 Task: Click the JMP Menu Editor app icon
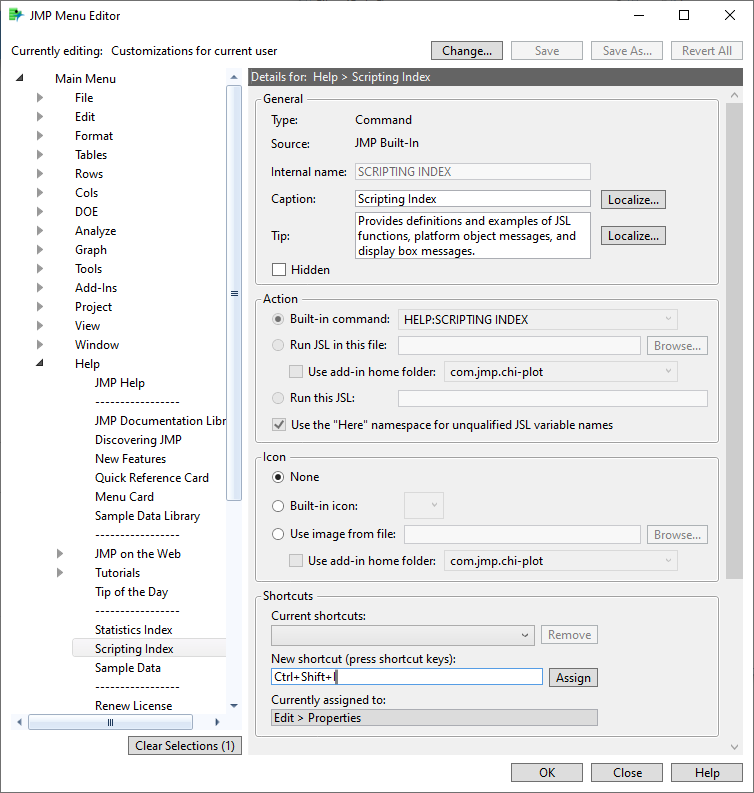pyautogui.click(x=16, y=15)
